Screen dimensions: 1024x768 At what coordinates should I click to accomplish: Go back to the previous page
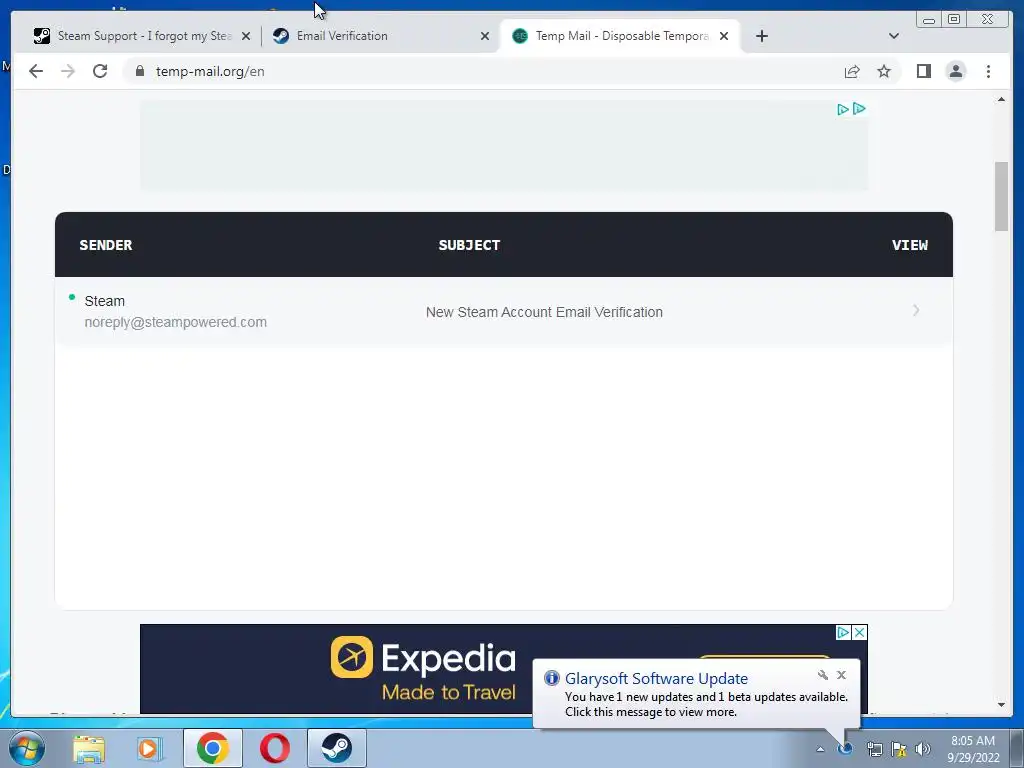[x=36, y=71]
